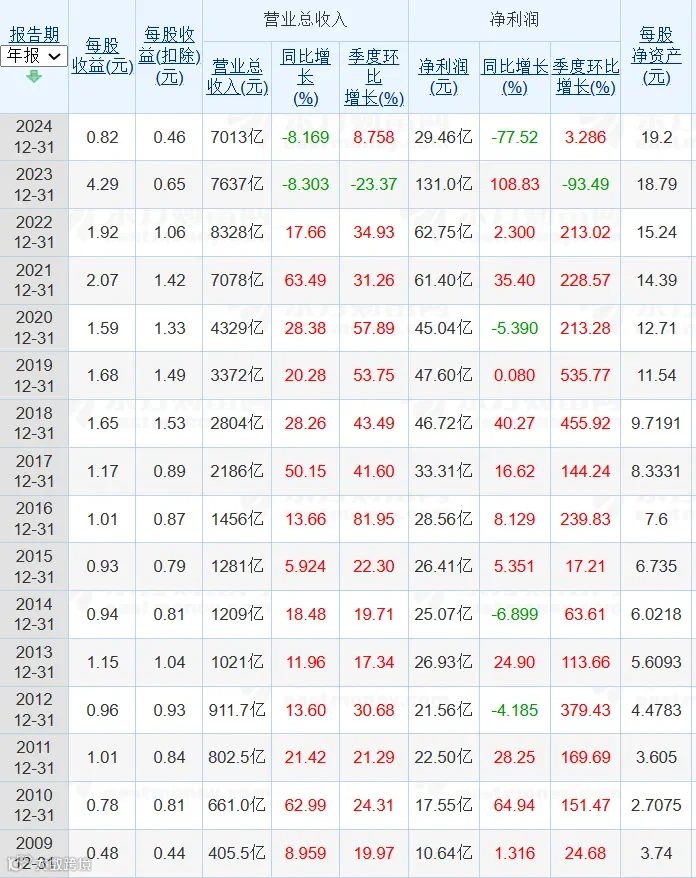Sort by 报告期 column header

34,35
